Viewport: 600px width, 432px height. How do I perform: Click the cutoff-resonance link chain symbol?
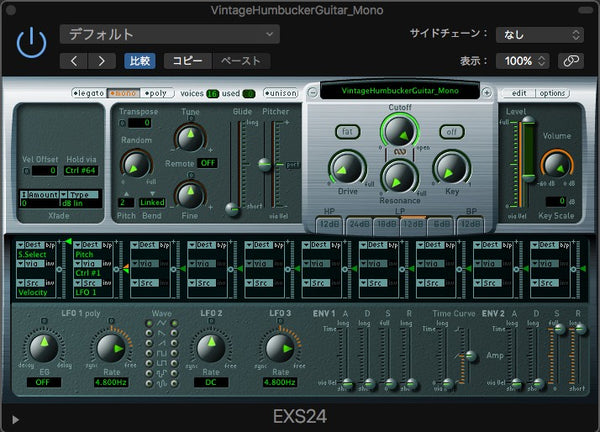400,152
